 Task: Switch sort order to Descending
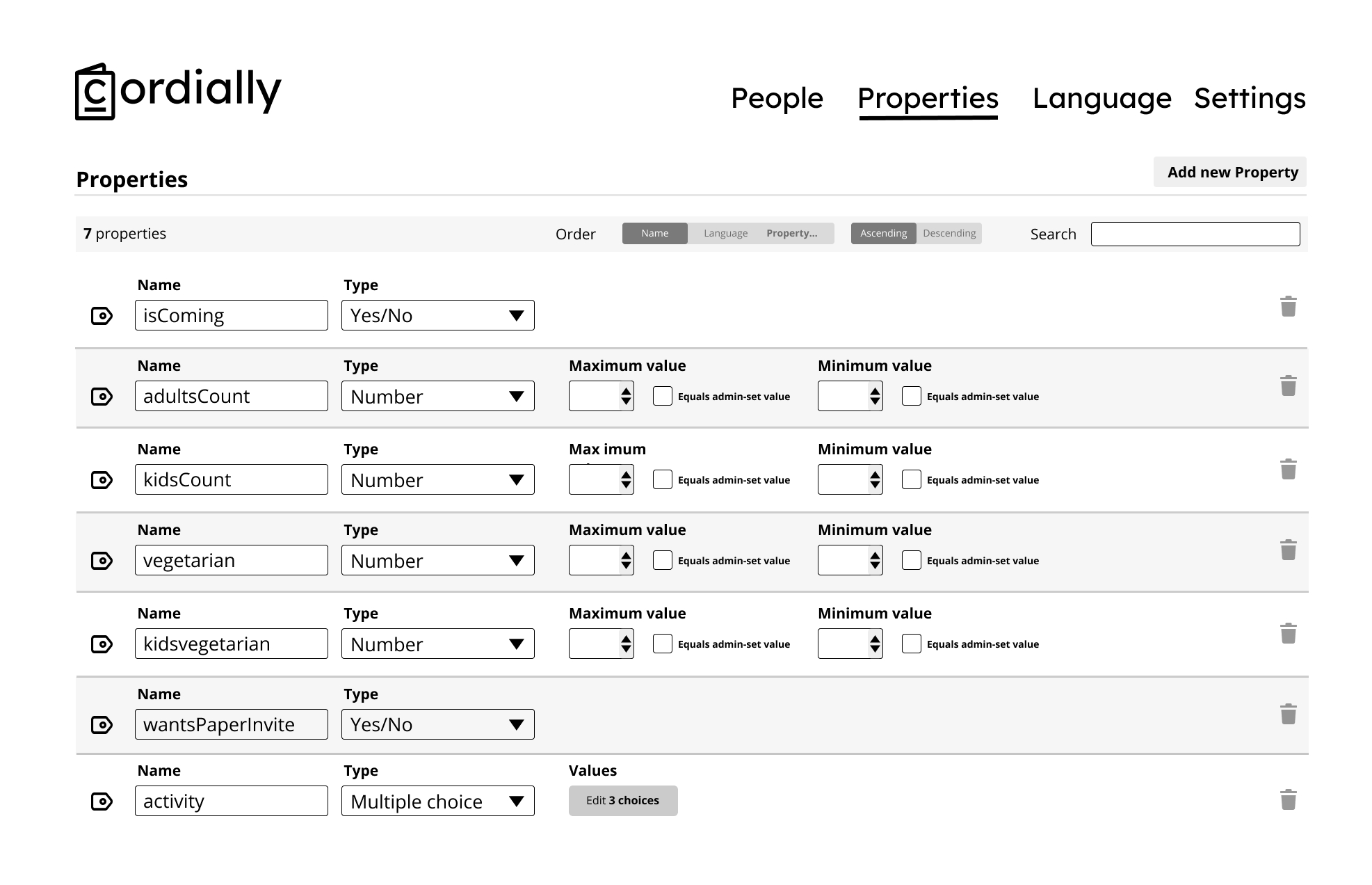coord(949,234)
